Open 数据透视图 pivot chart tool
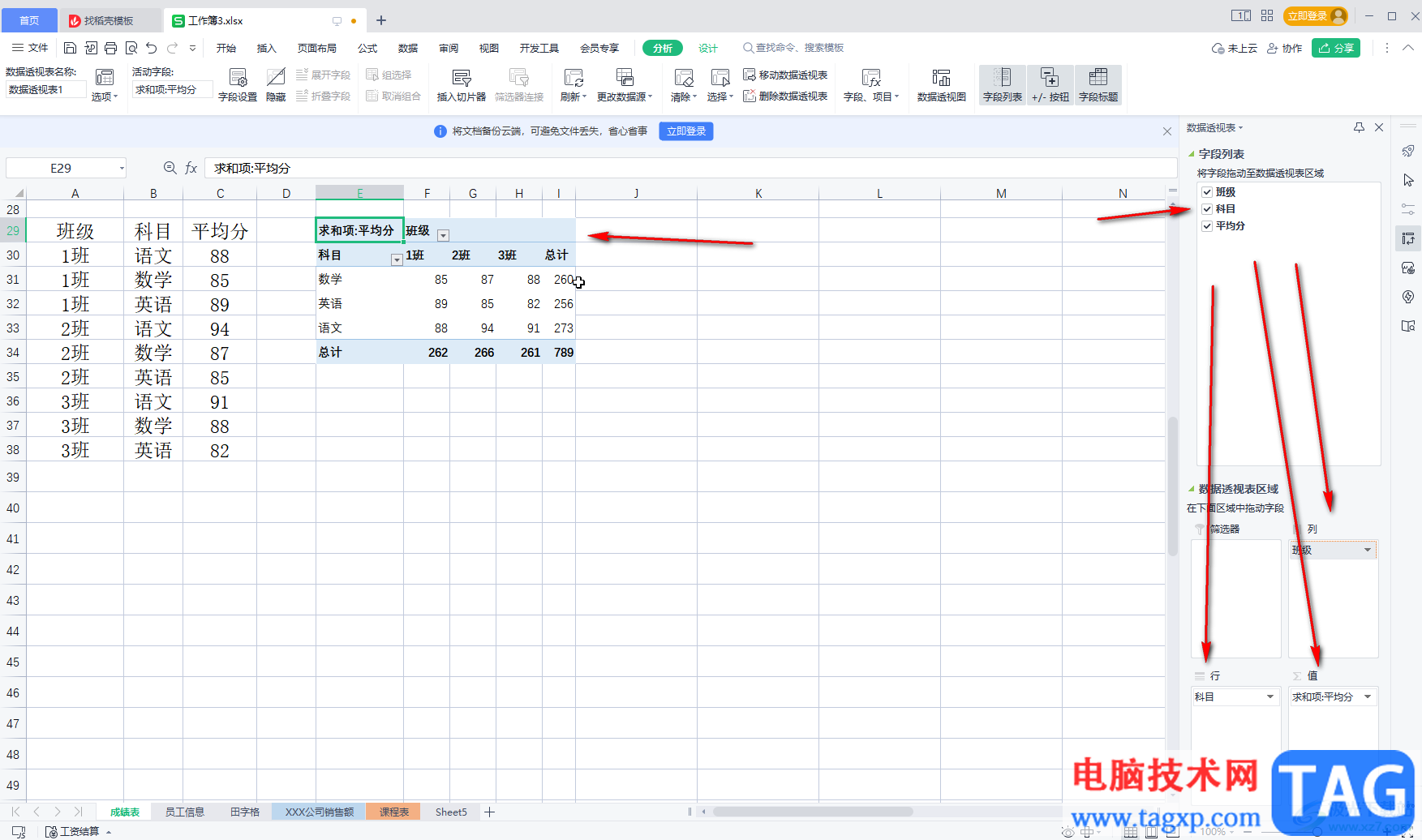 click(941, 85)
